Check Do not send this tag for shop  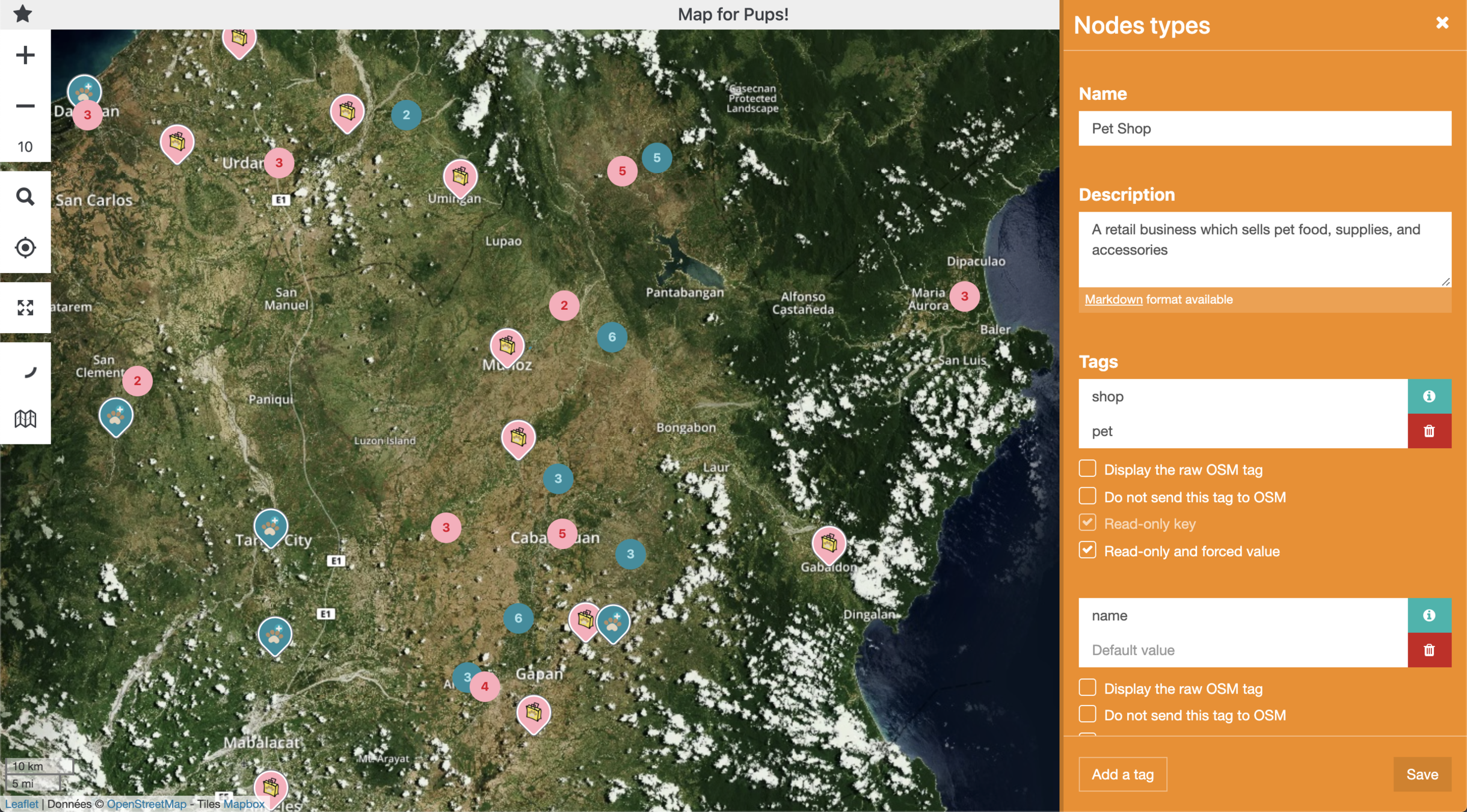(x=1087, y=496)
